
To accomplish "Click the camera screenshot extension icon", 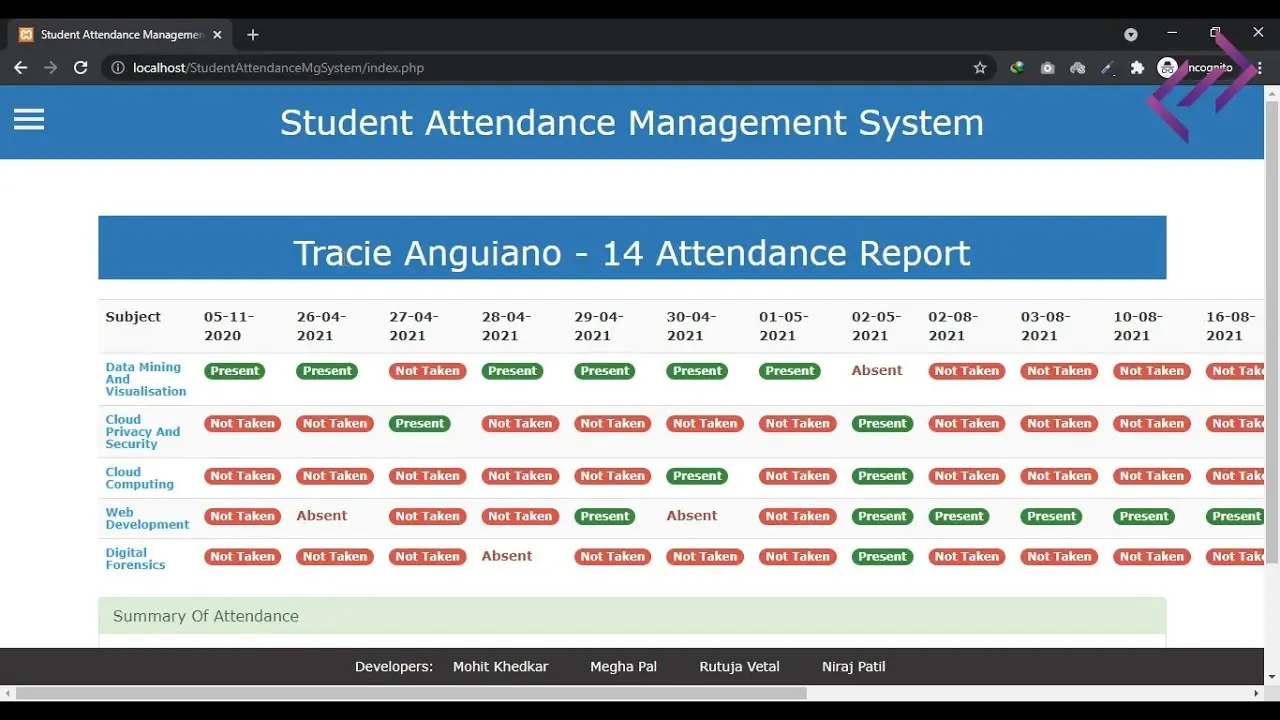I will coord(1047,68).
